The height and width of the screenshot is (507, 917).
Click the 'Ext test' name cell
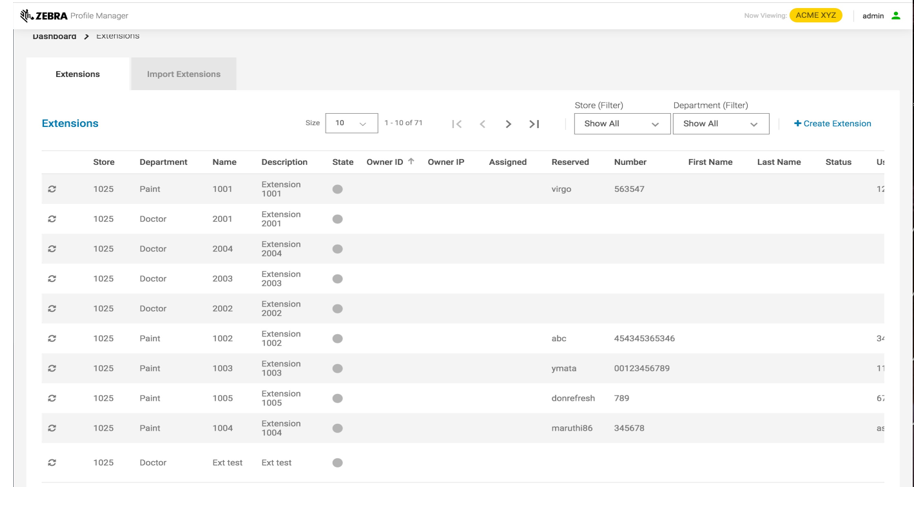click(x=227, y=462)
